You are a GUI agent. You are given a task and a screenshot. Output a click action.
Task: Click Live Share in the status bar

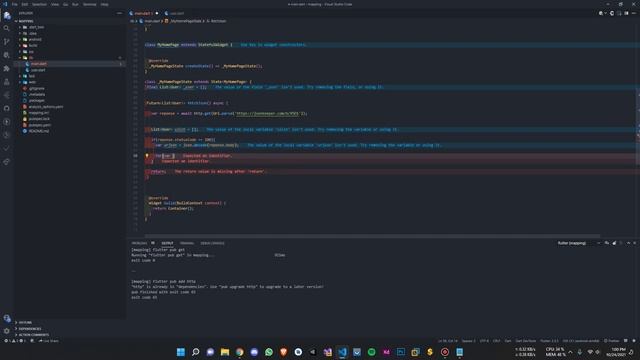(x=49, y=341)
